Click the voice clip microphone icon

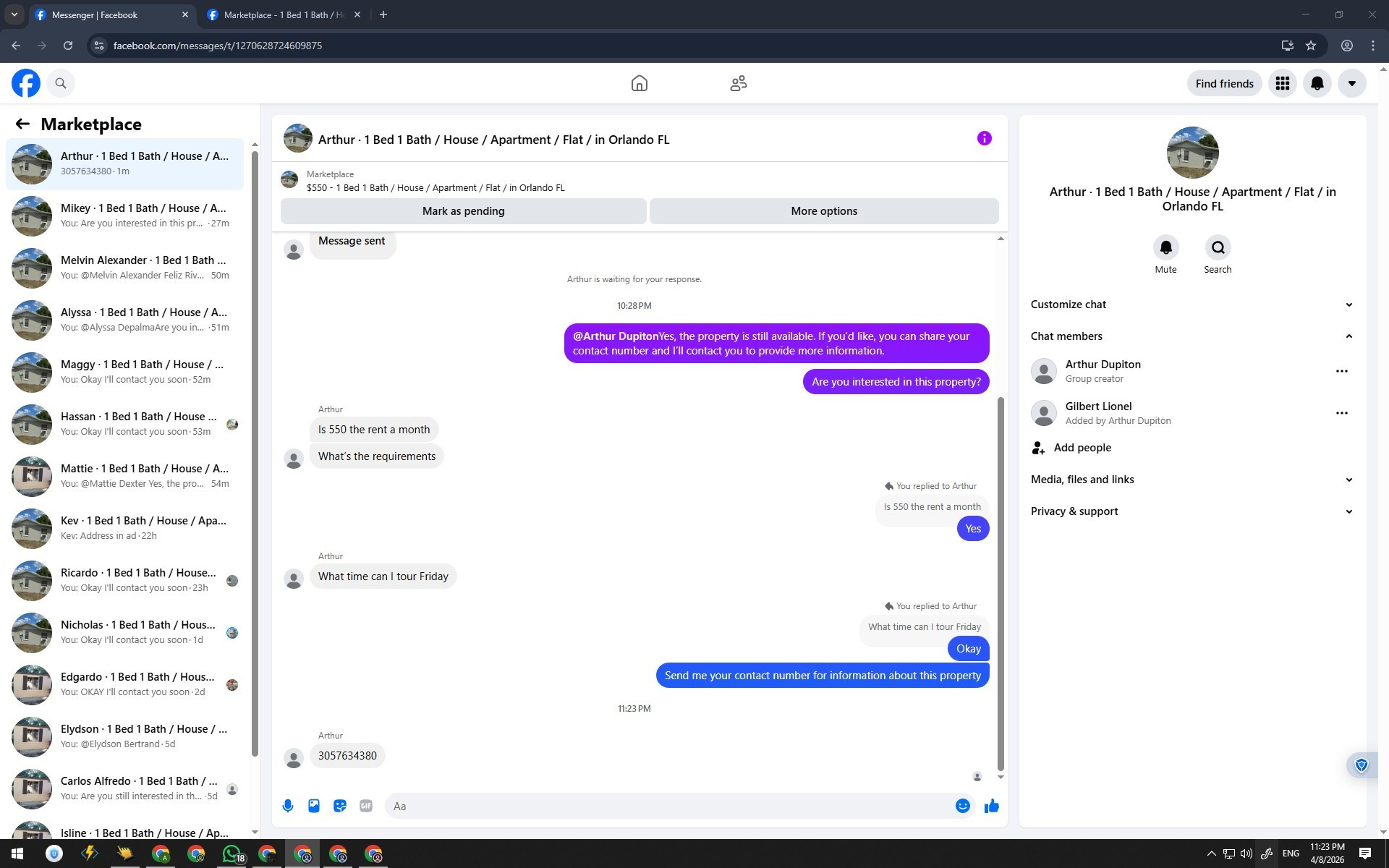pos(288,806)
